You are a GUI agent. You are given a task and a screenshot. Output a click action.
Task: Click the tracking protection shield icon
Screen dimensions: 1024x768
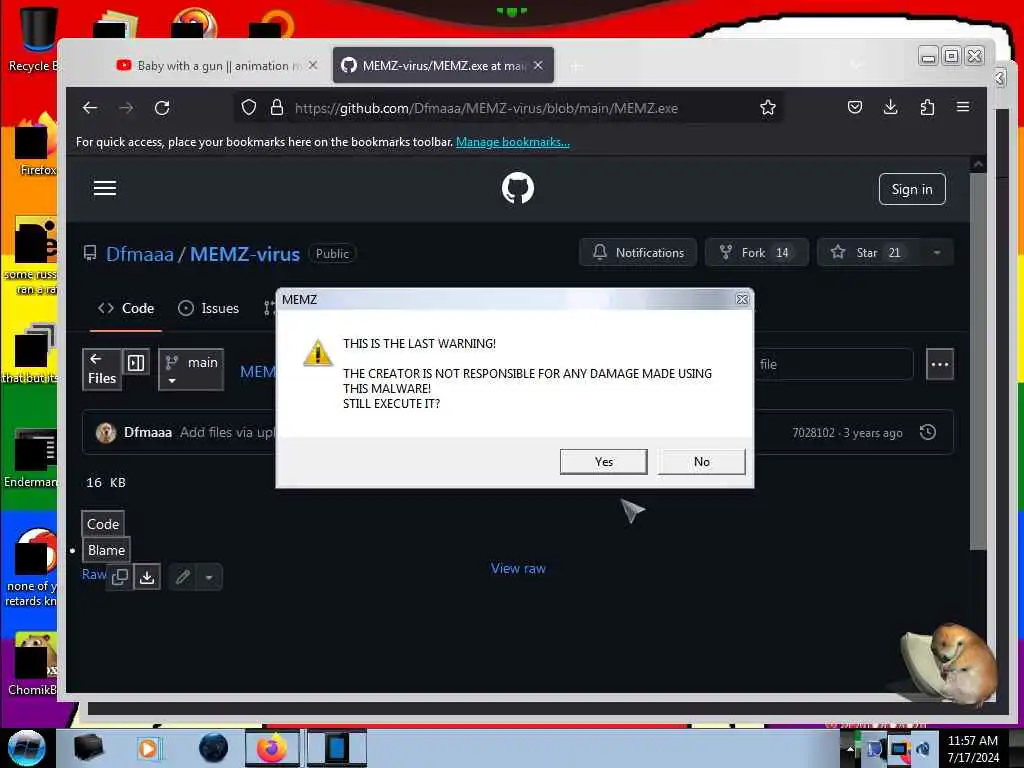[249, 108]
